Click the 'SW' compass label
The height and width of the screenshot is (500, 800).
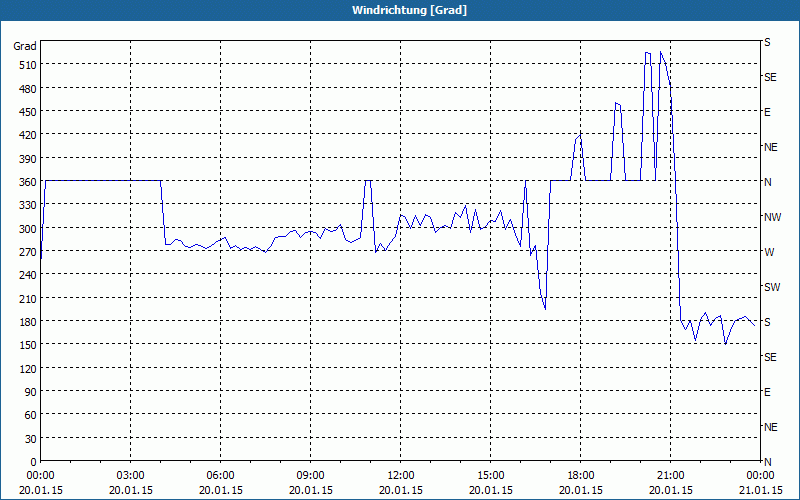point(772,287)
